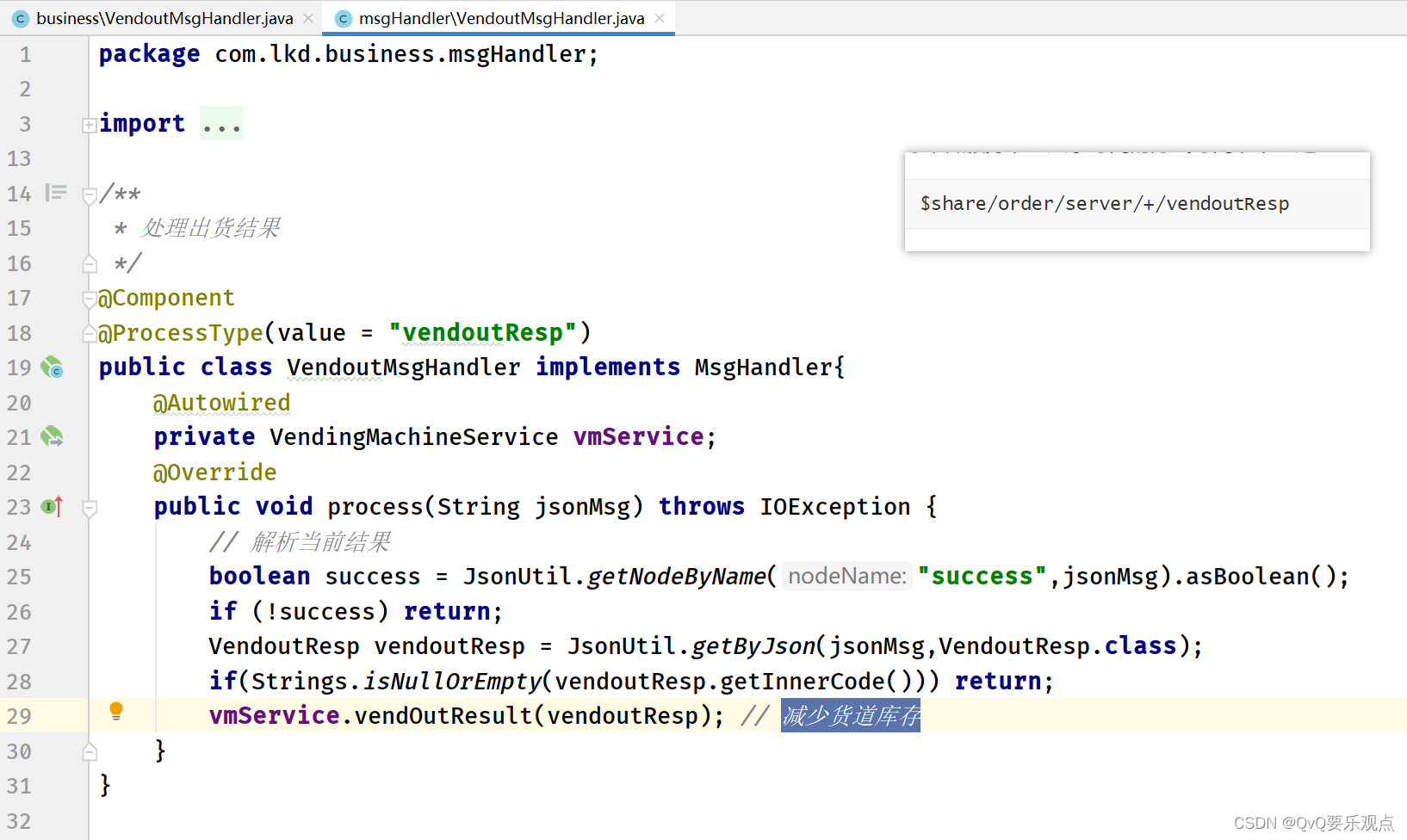Click line number 25 in the gutter
The width and height of the screenshot is (1407, 840).
coord(19,577)
